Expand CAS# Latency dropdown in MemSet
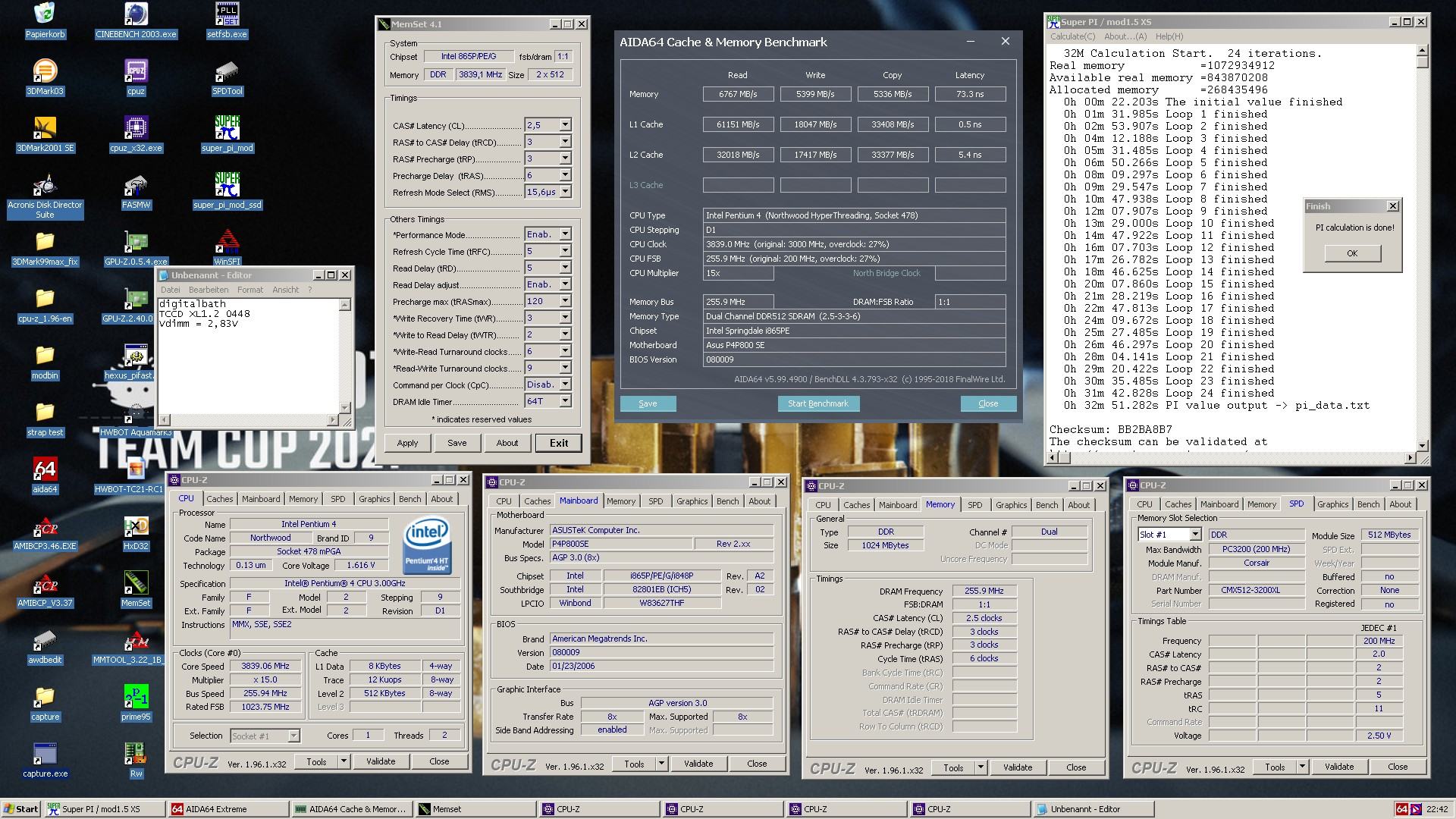Viewport: 1456px width, 819px height. point(565,125)
